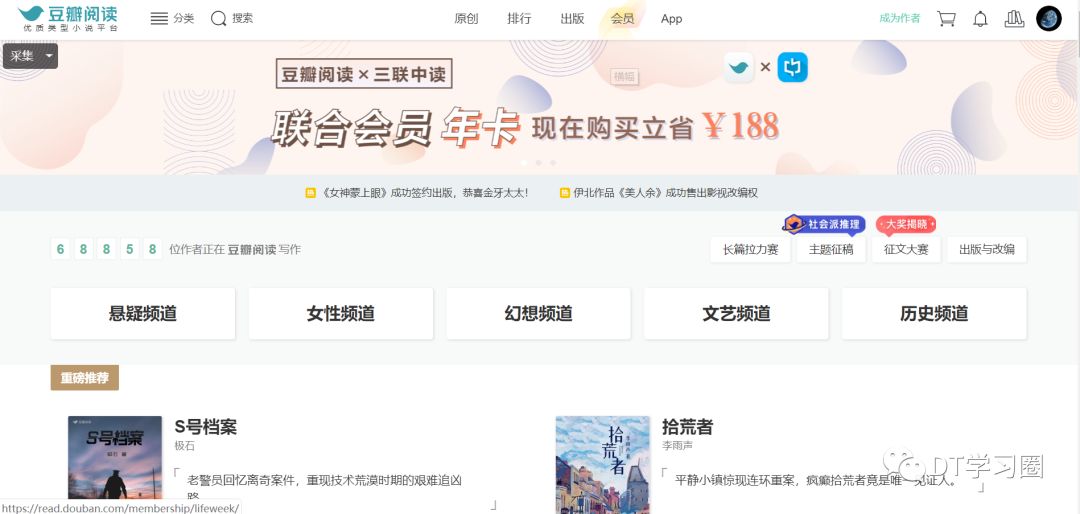Click the yellow icon before 伊北作品《美人余》 news
Viewport: 1080px width, 514px height.
[565, 193]
